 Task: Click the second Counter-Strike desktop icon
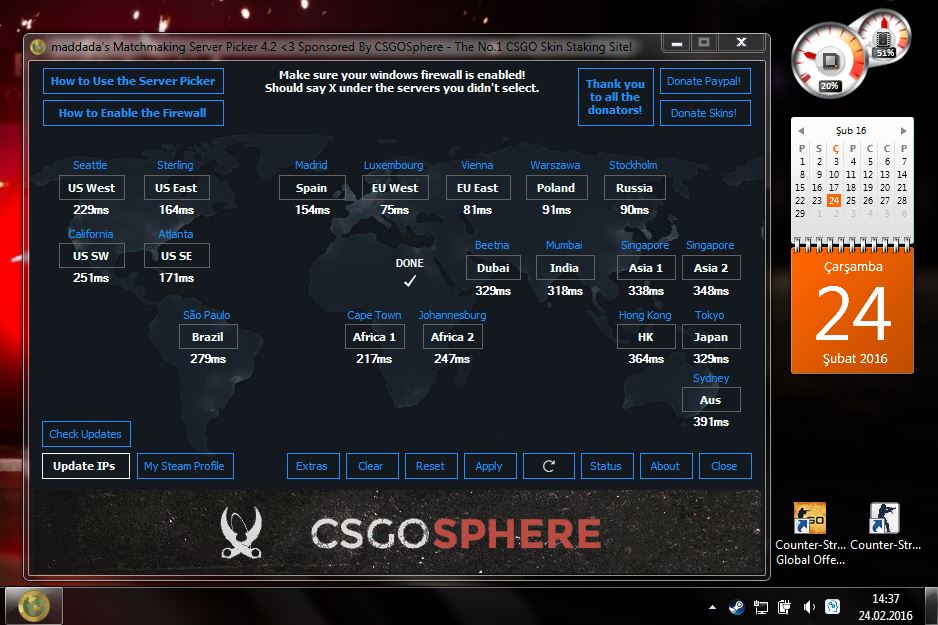[886, 520]
